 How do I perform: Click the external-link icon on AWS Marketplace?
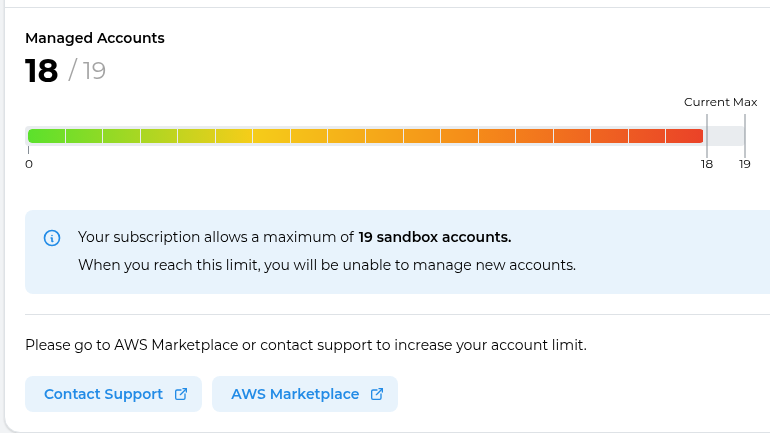[377, 394]
